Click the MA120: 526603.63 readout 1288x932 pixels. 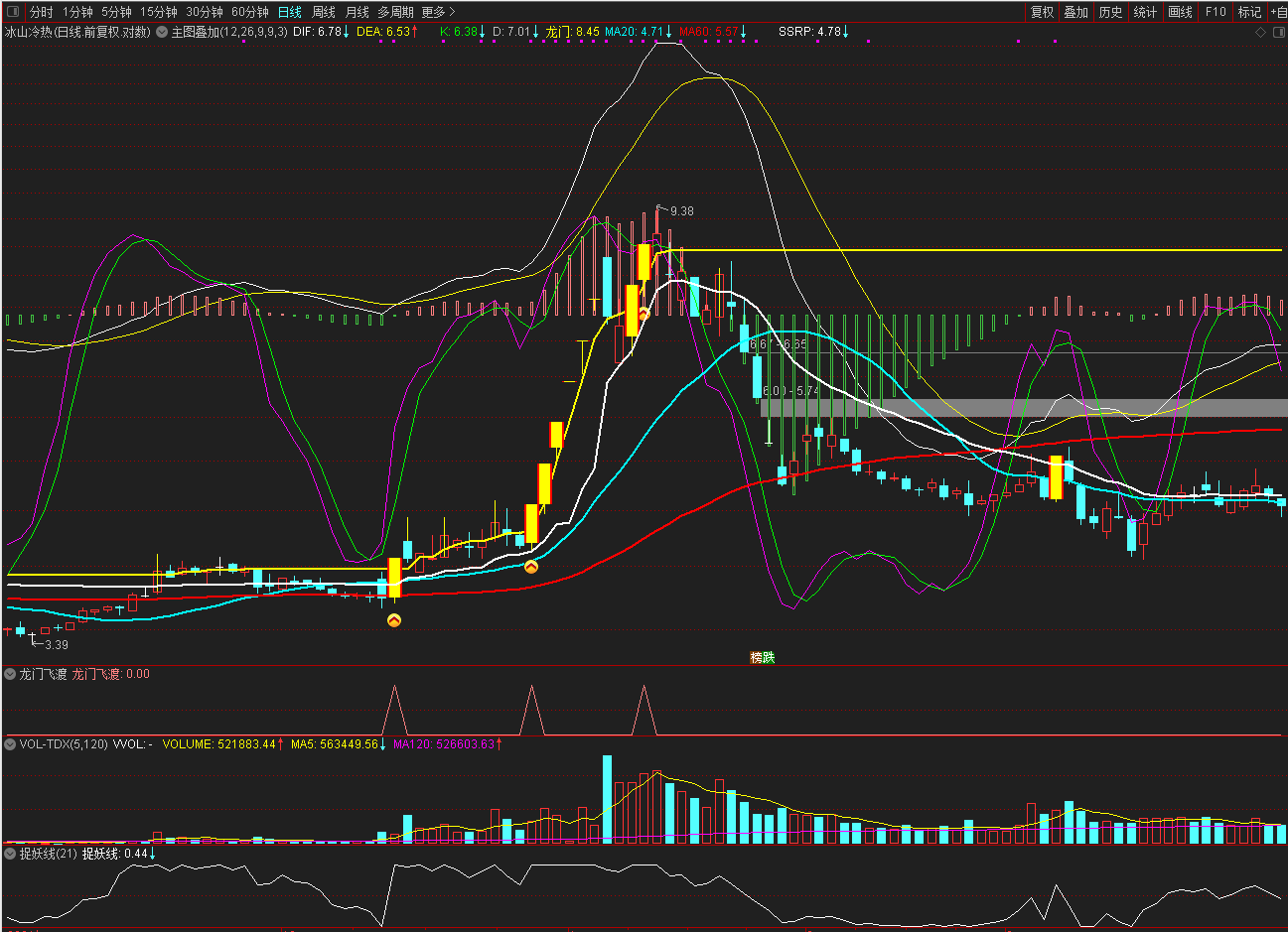pos(444,743)
